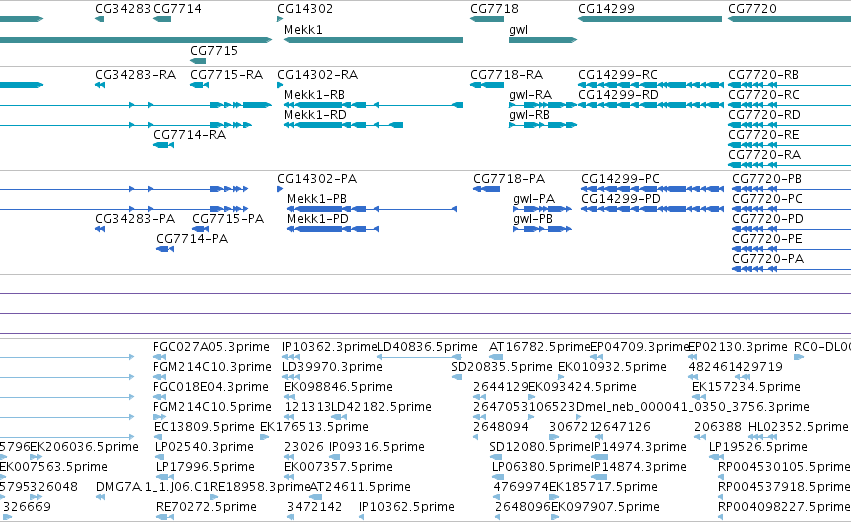Select EST IP10362.5prime
This screenshot has width=851, height=522.
407,508
